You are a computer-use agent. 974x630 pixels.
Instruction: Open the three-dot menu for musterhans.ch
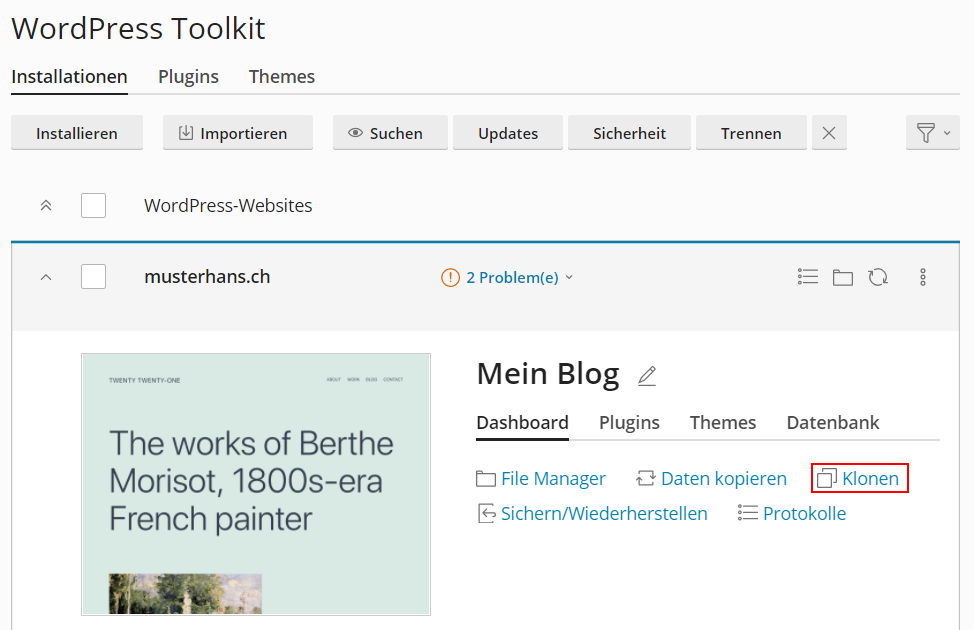tap(922, 277)
